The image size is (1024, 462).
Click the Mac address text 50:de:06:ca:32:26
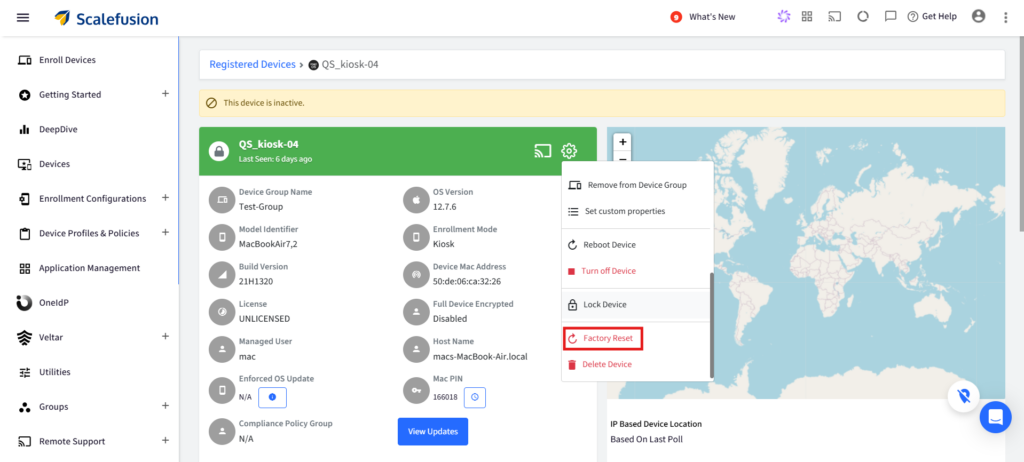pyautogui.click(x=467, y=282)
